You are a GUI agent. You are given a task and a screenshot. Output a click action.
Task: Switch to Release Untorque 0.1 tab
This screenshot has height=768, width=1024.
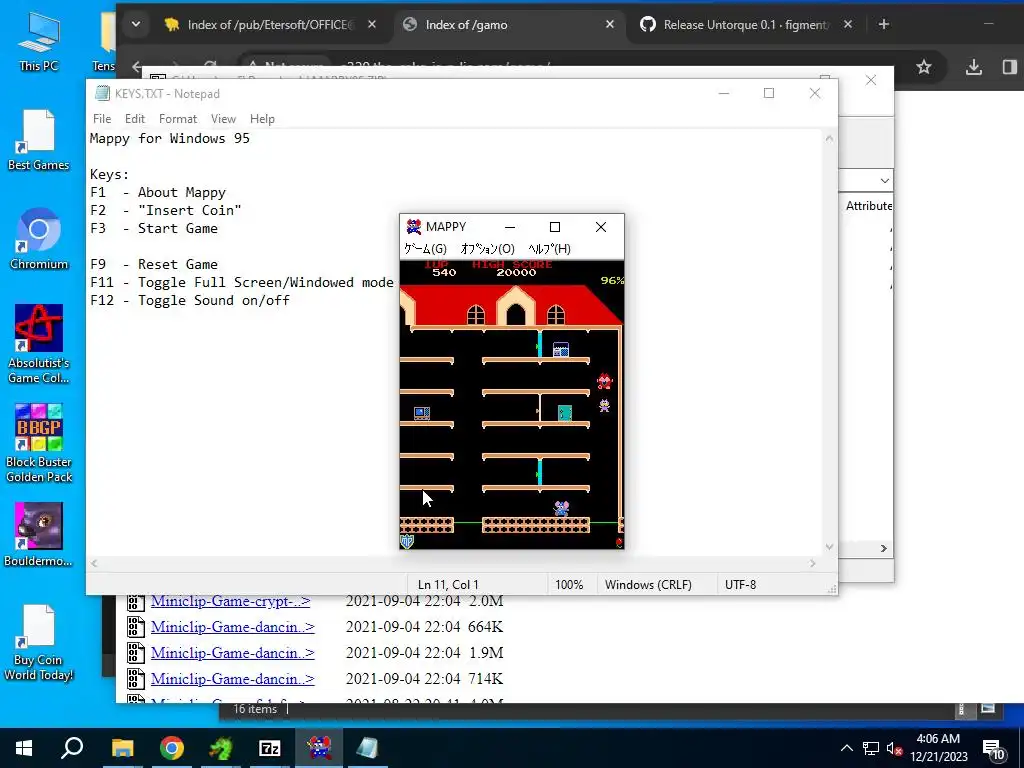tap(744, 24)
